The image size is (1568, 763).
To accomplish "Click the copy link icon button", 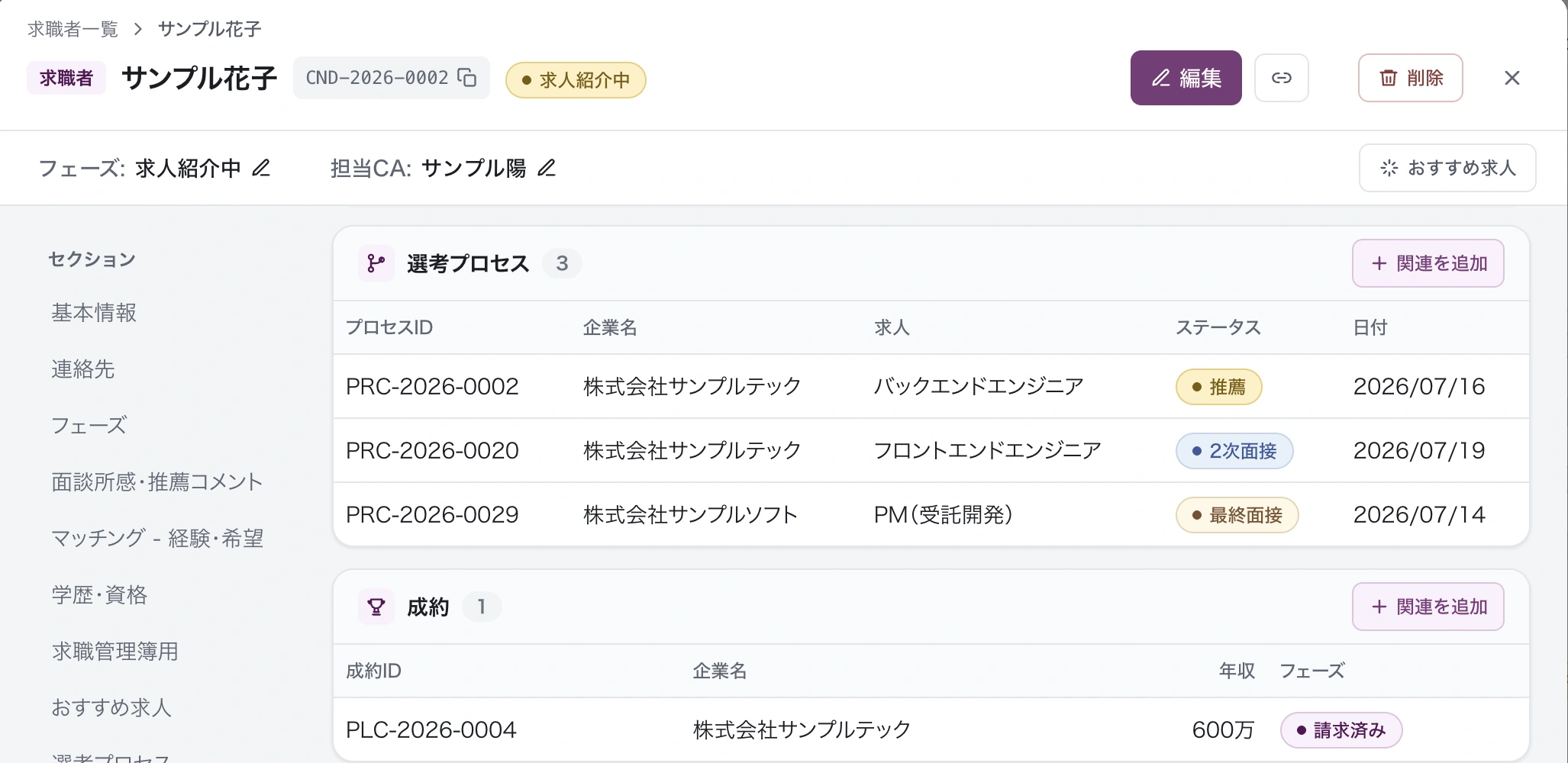I will coord(1281,78).
